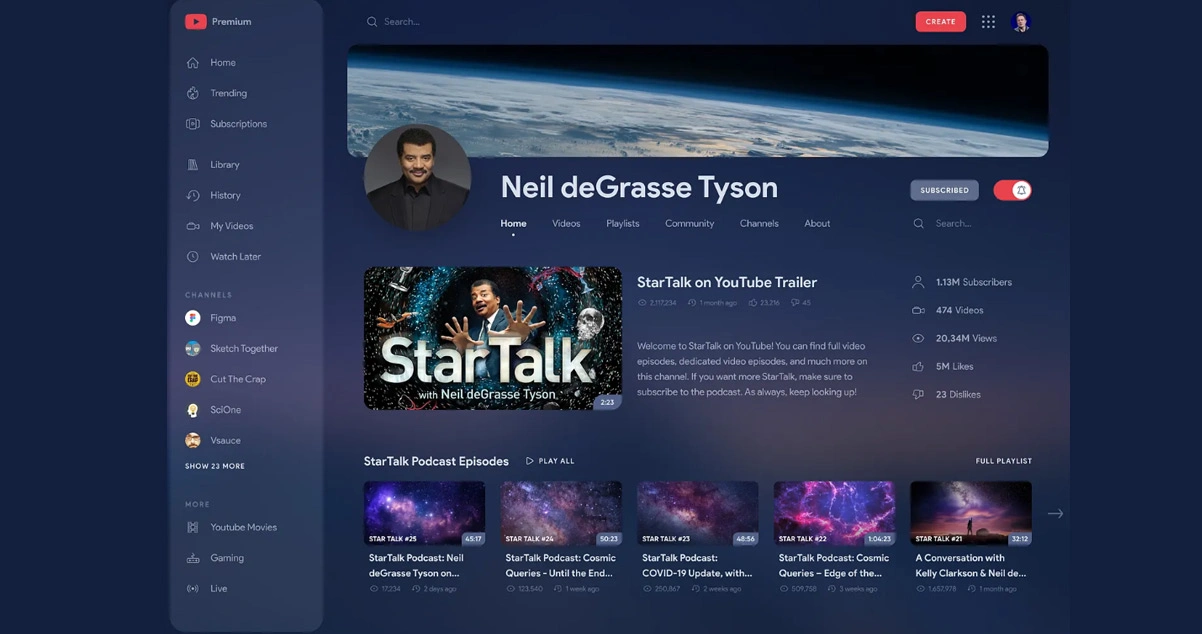Screen dimensions: 1202x634
Task: Click the red CREATE button
Action: click(941, 22)
